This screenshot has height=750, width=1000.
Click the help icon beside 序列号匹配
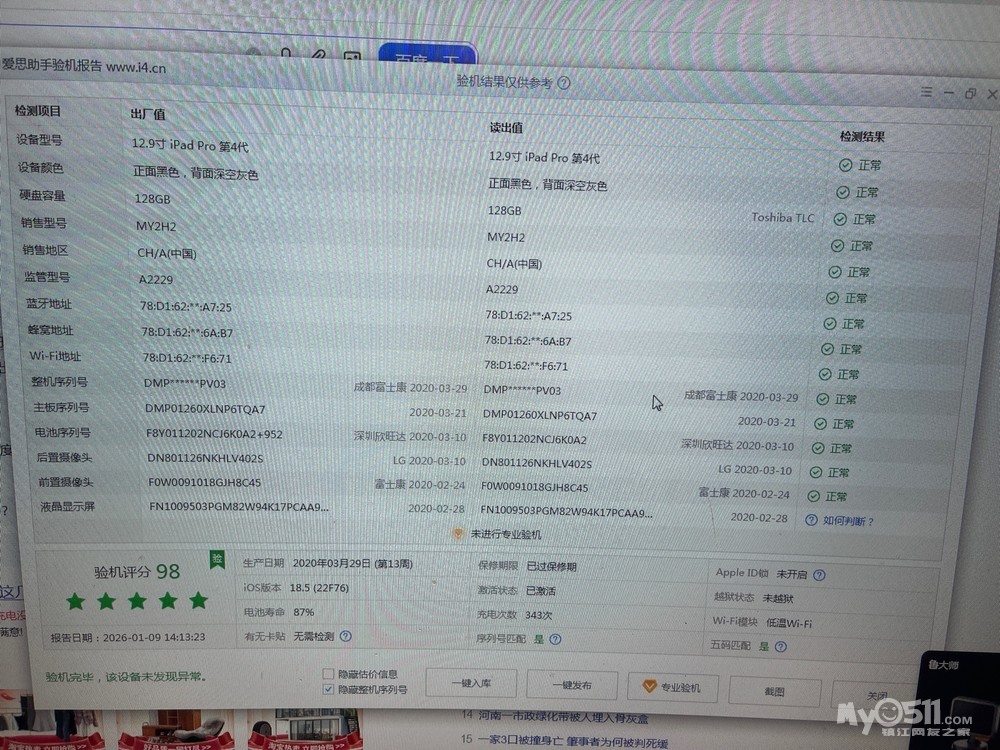coord(555,639)
